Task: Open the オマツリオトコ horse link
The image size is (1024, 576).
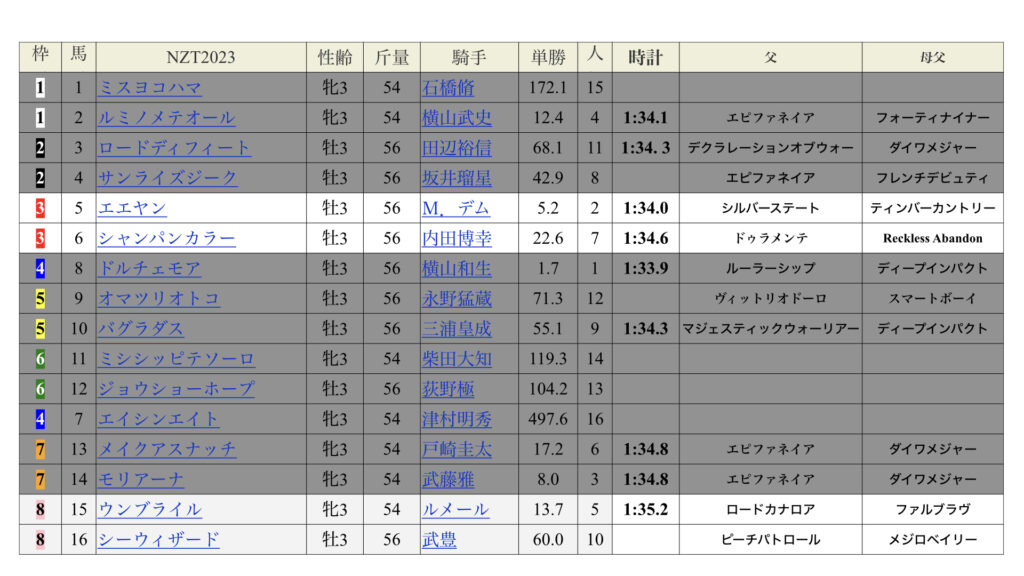Action: pyautogui.click(x=159, y=298)
